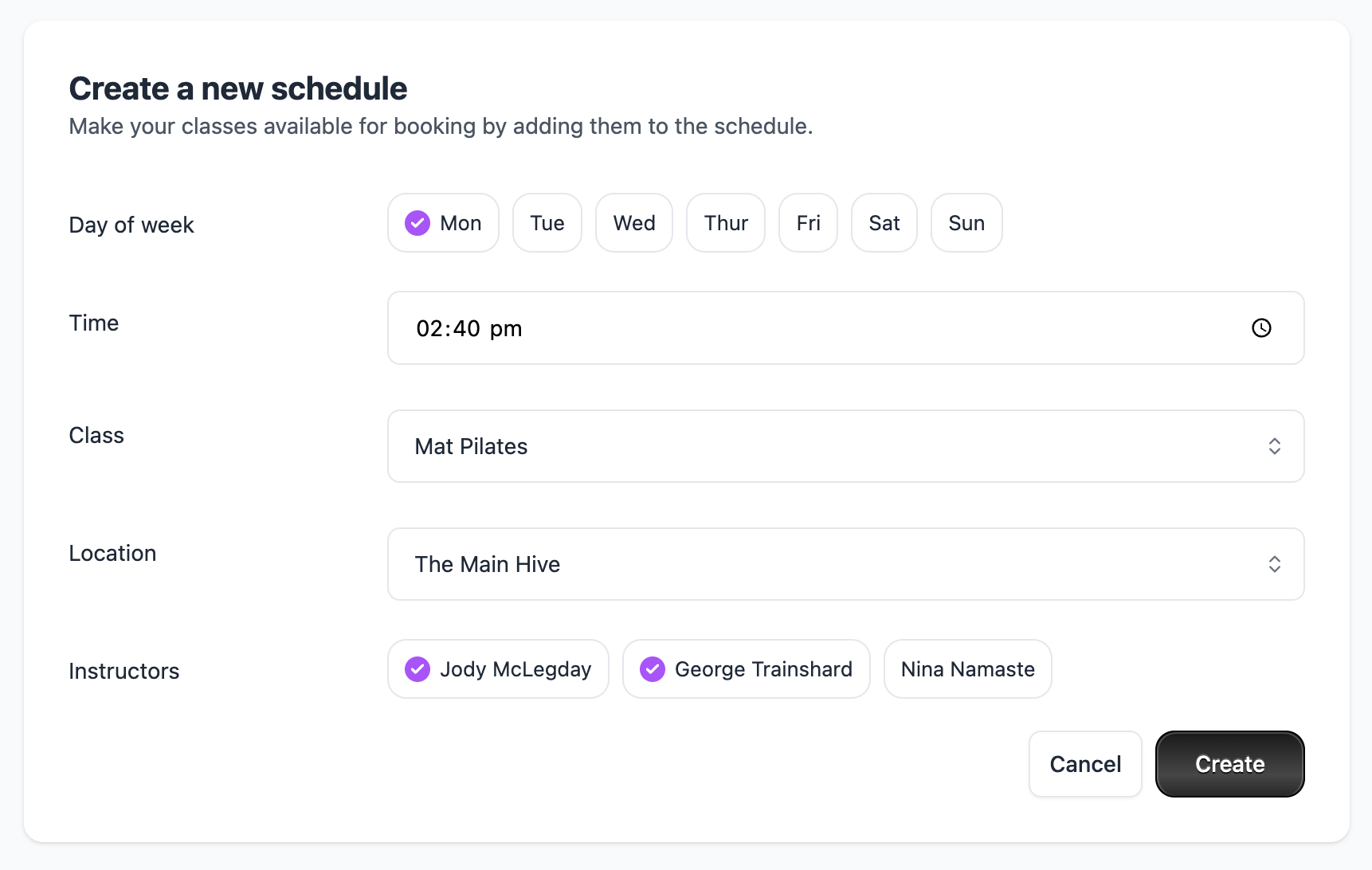Expand The Main Hive location dropdown
1372x870 pixels.
coord(845,564)
